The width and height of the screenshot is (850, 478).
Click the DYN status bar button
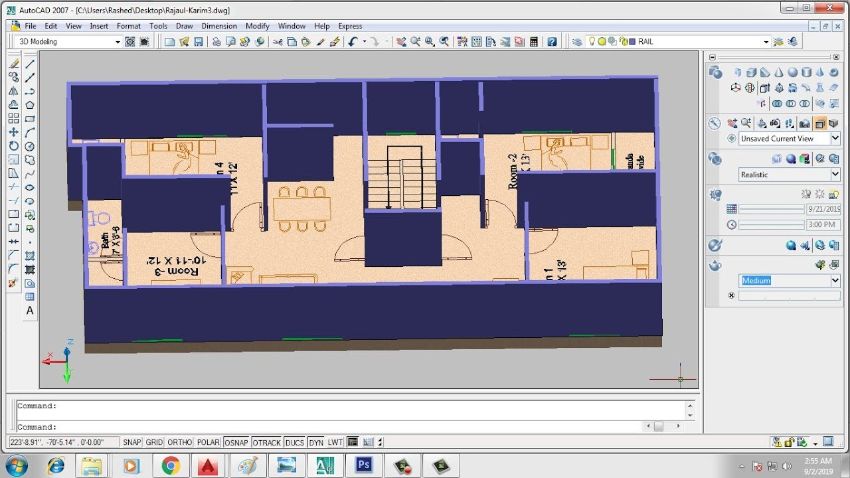click(316, 442)
